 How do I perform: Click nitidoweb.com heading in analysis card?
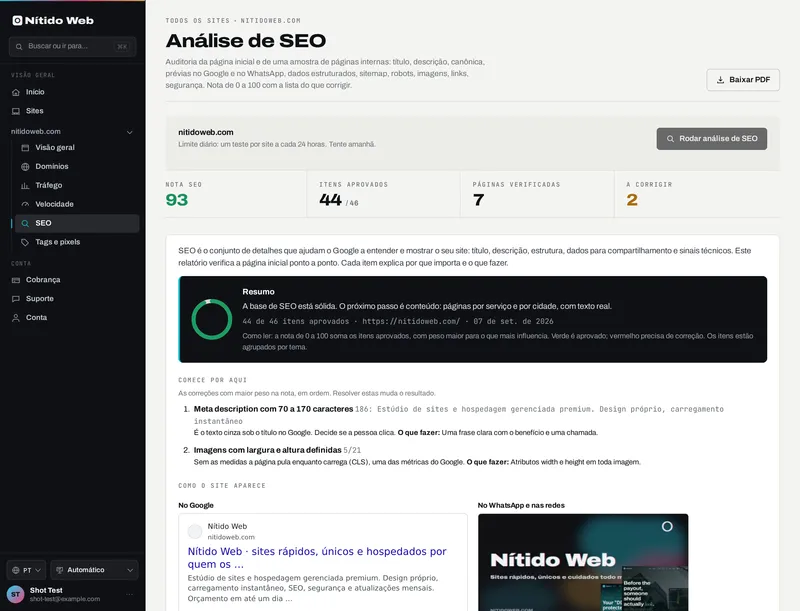click(x=206, y=132)
